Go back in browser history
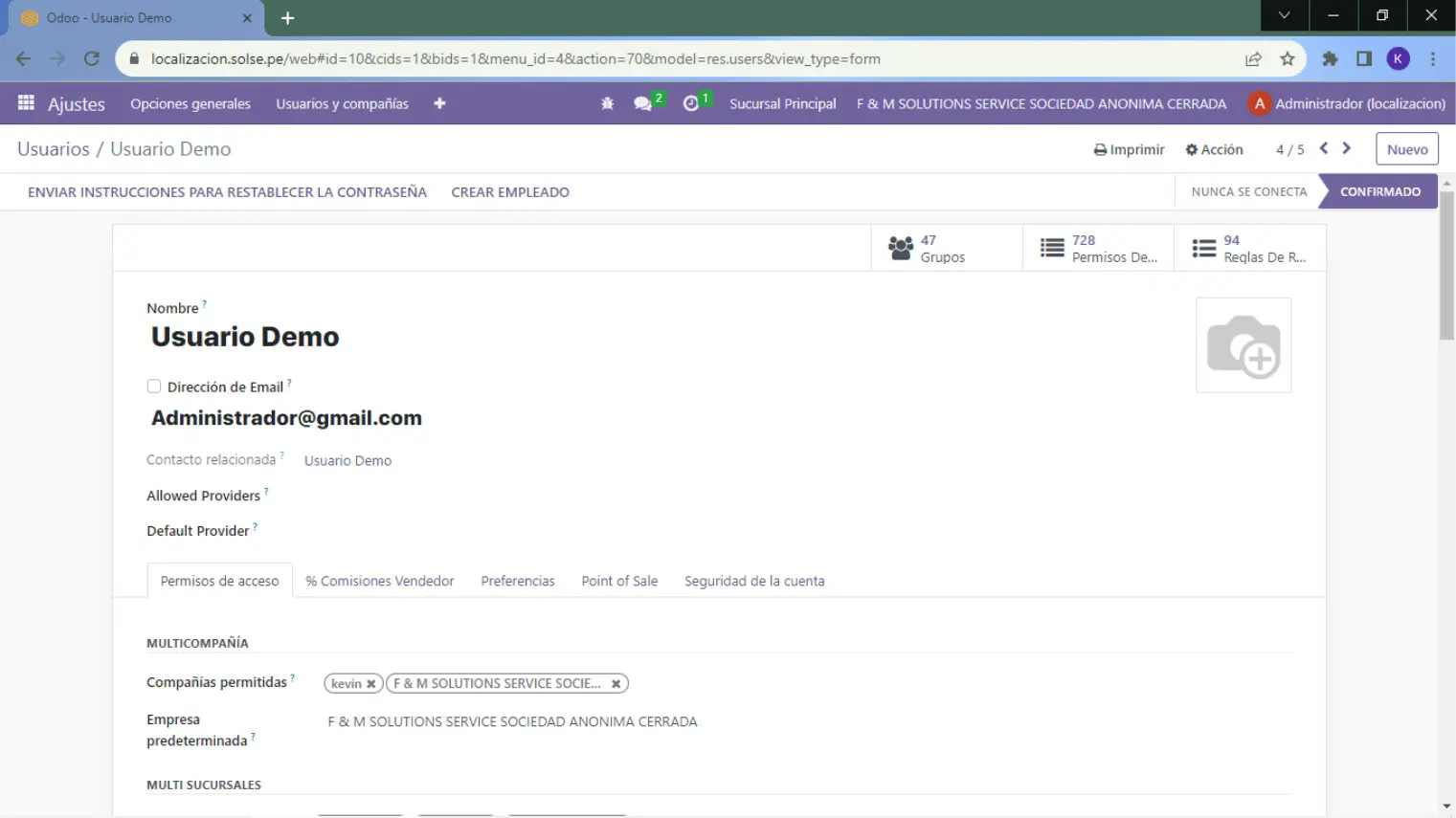The image size is (1456, 818). (24, 58)
